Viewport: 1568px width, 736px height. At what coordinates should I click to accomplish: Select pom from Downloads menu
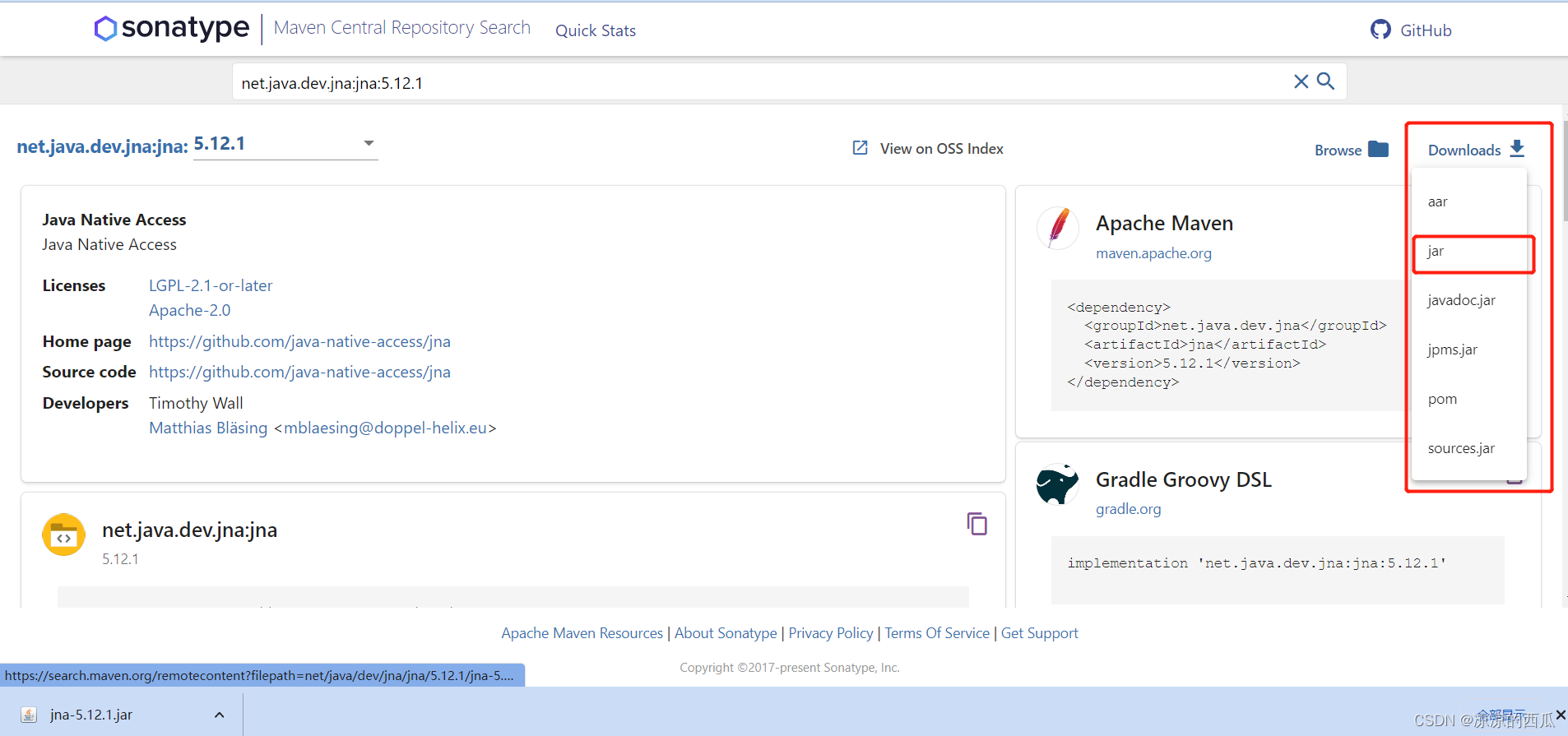coord(1469,399)
